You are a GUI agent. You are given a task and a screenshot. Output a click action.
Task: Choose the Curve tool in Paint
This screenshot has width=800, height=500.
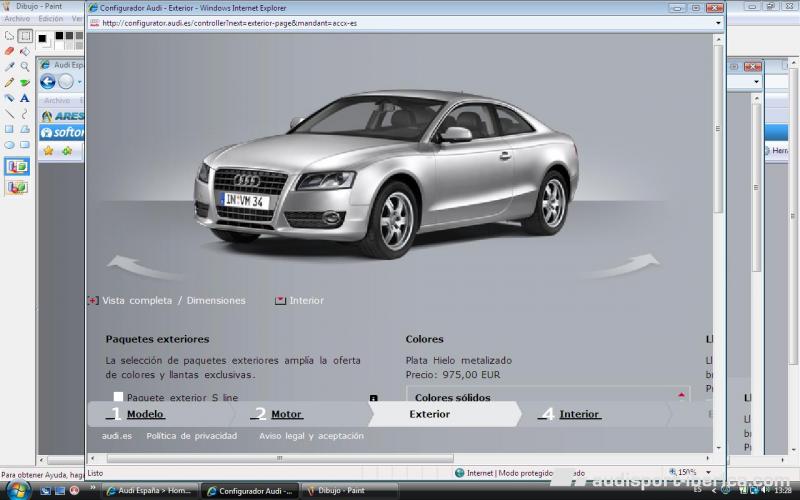click(x=25, y=114)
